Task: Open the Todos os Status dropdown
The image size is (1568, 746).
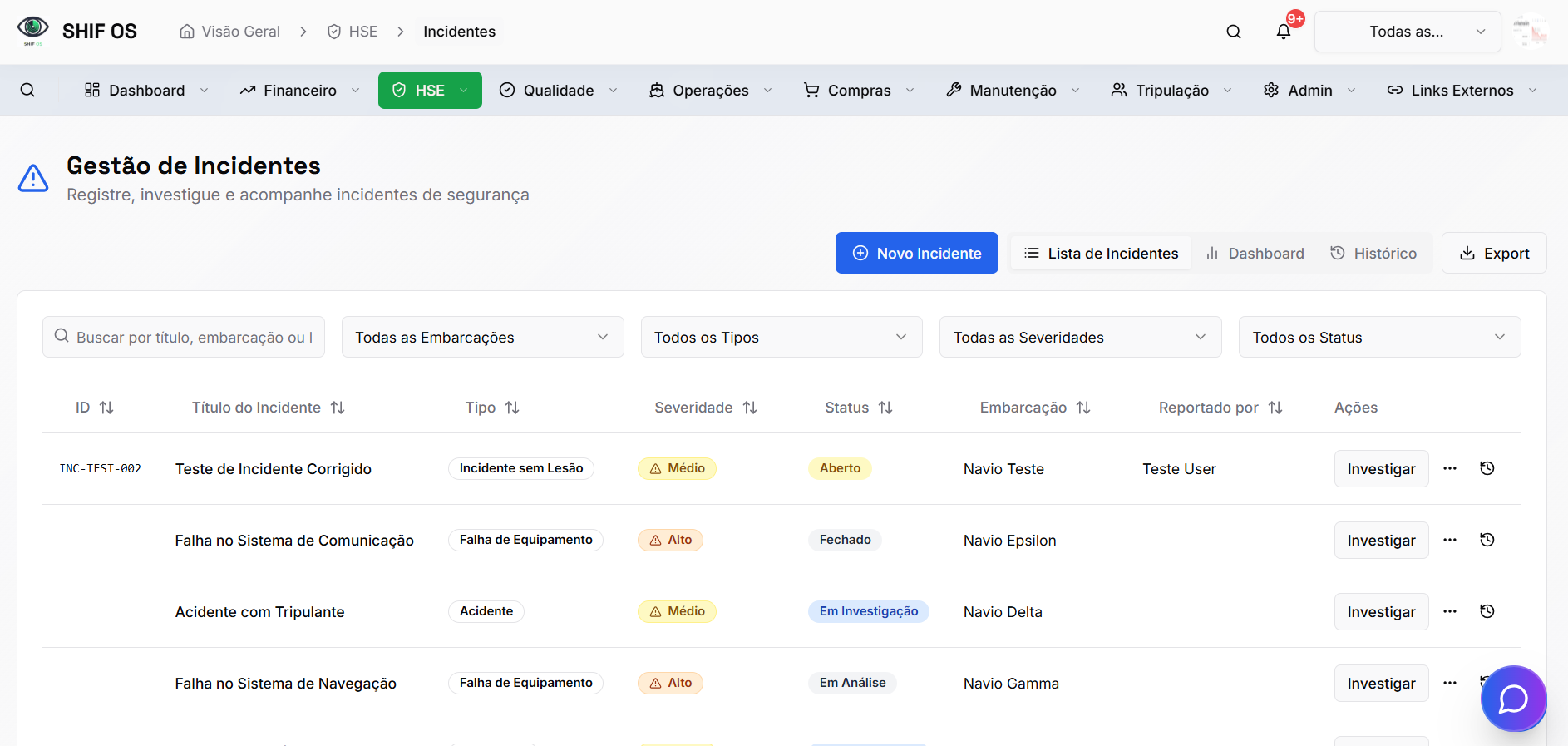Action: (x=1378, y=337)
